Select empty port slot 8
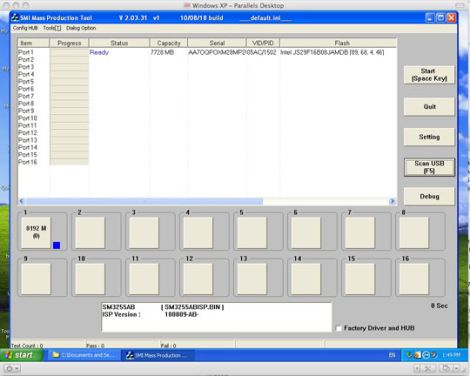 click(414, 233)
